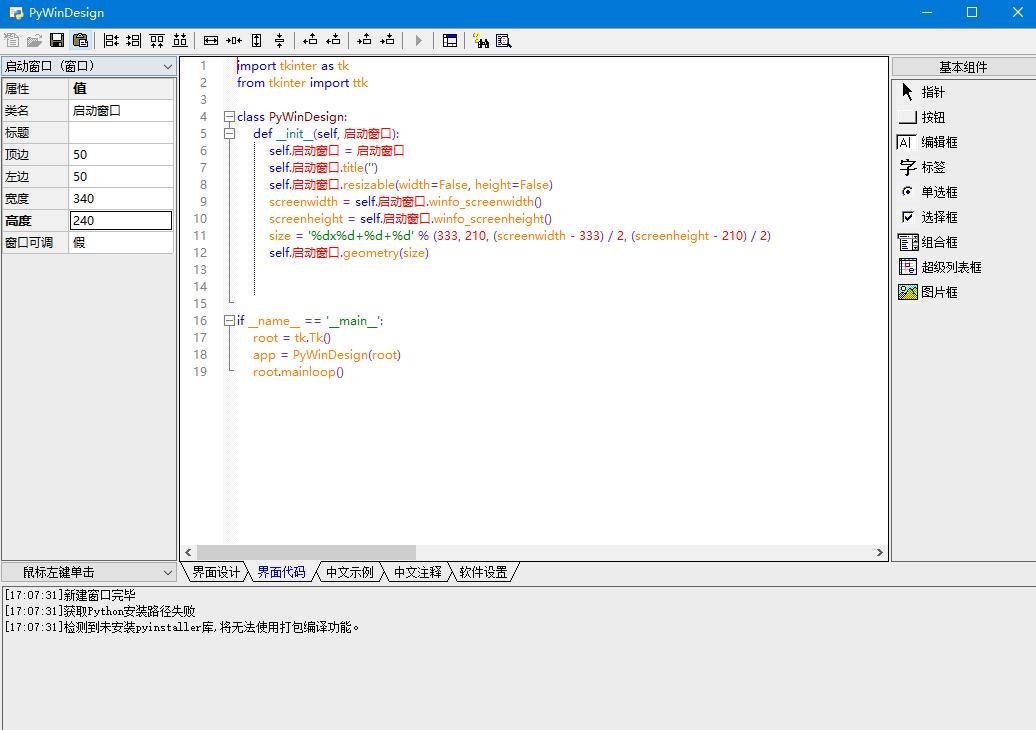Click log entry 获取Python安装路径失败
The width and height of the screenshot is (1036, 730).
(x=100, y=611)
